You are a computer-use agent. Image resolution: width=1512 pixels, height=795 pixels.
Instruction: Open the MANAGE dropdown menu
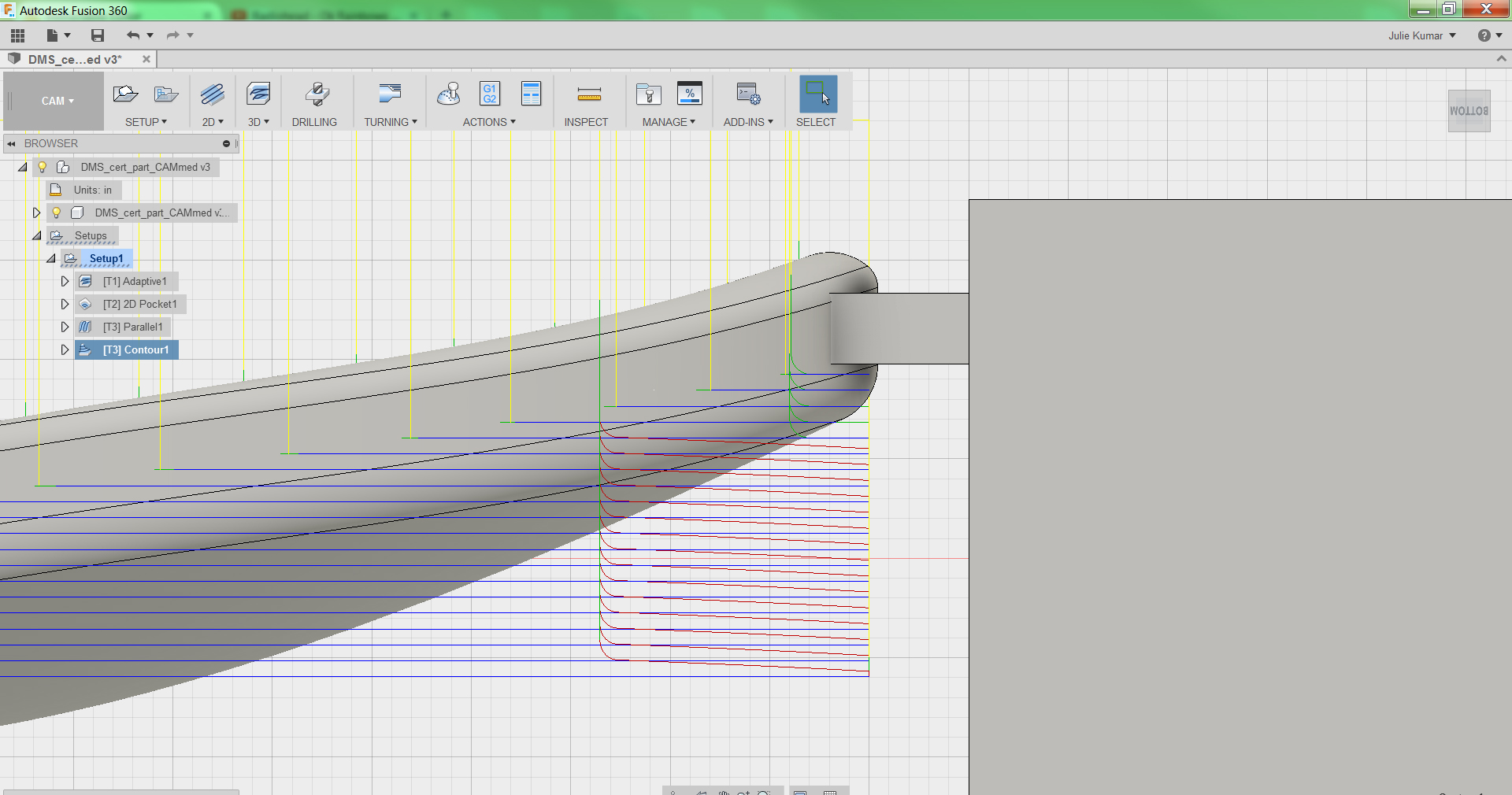pyautogui.click(x=669, y=122)
